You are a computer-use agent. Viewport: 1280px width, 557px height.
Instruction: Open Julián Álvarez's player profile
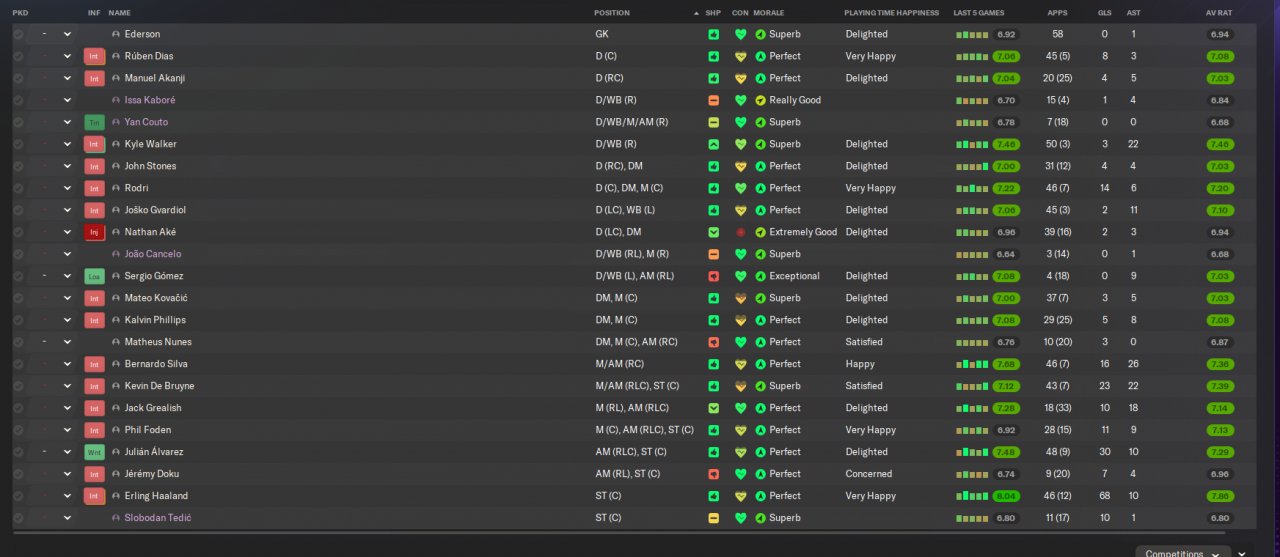(154, 452)
